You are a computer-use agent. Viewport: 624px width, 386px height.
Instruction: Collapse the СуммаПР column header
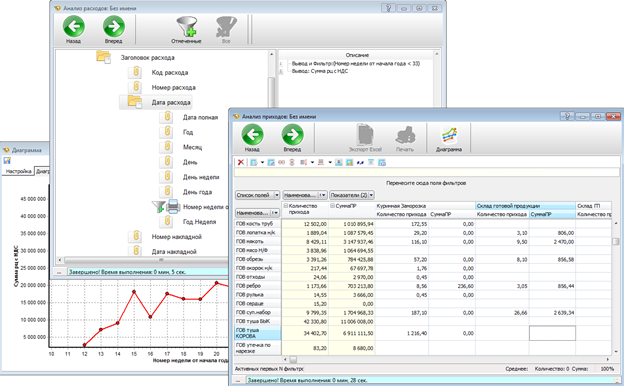[x=332, y=206]
